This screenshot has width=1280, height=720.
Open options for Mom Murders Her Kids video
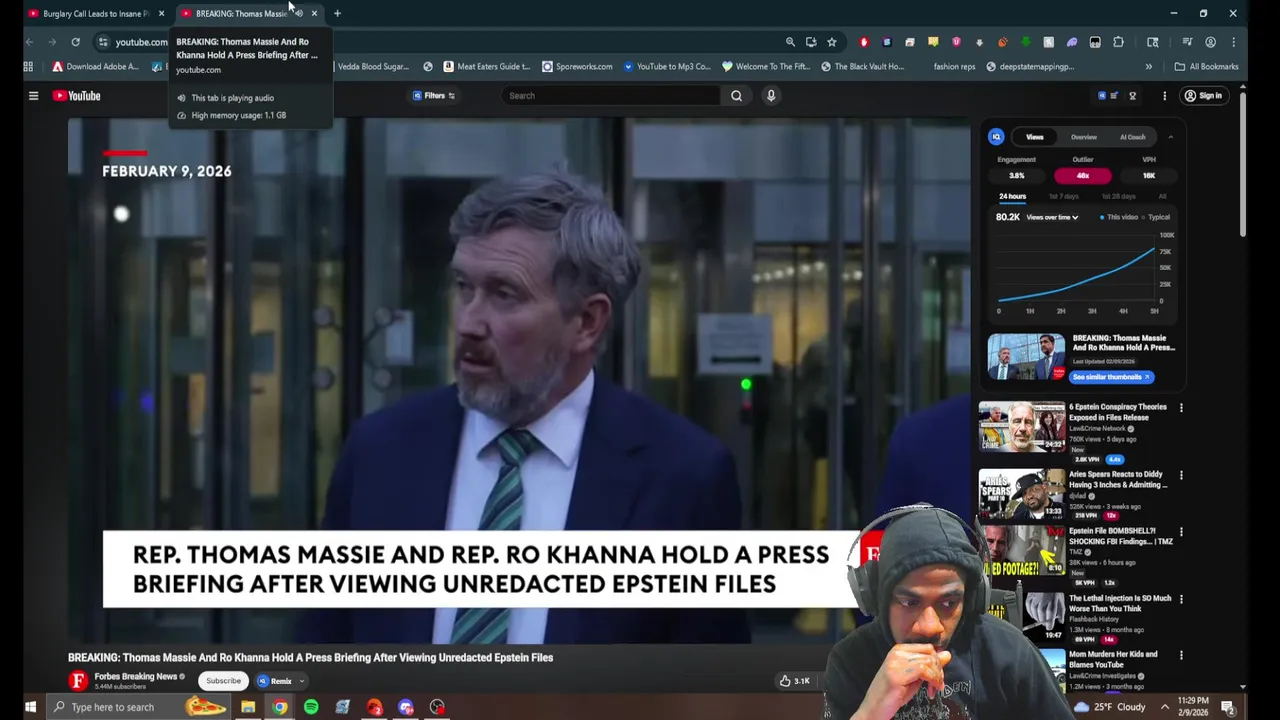pos(1181,655)
